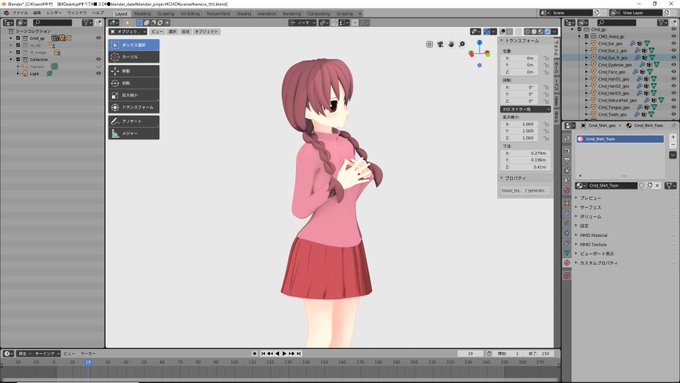
Task: Open the Modifiers wrench properties tab
Action: coord(567,213)
